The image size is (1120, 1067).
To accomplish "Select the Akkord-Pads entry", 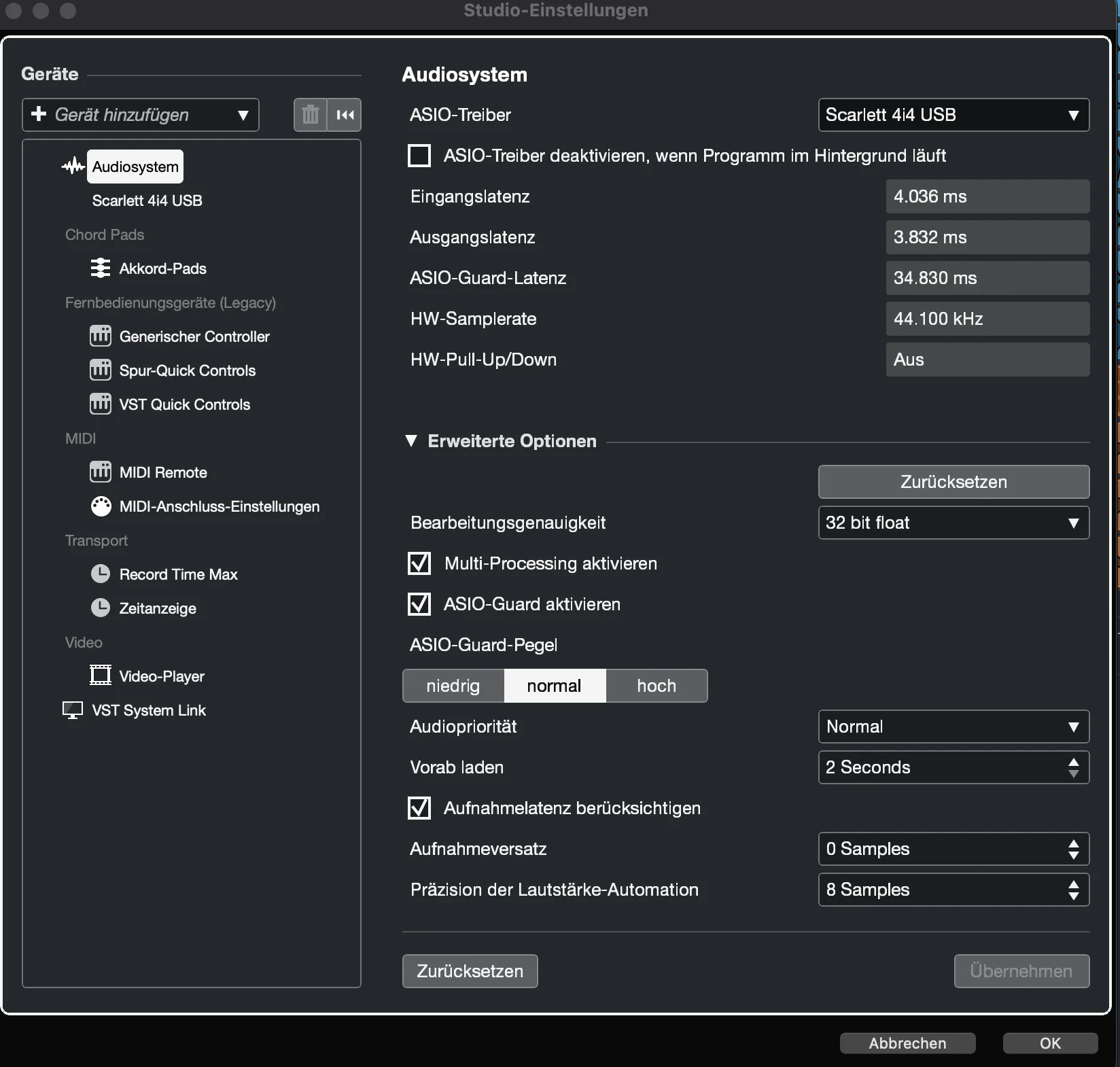I will [163, 268].
